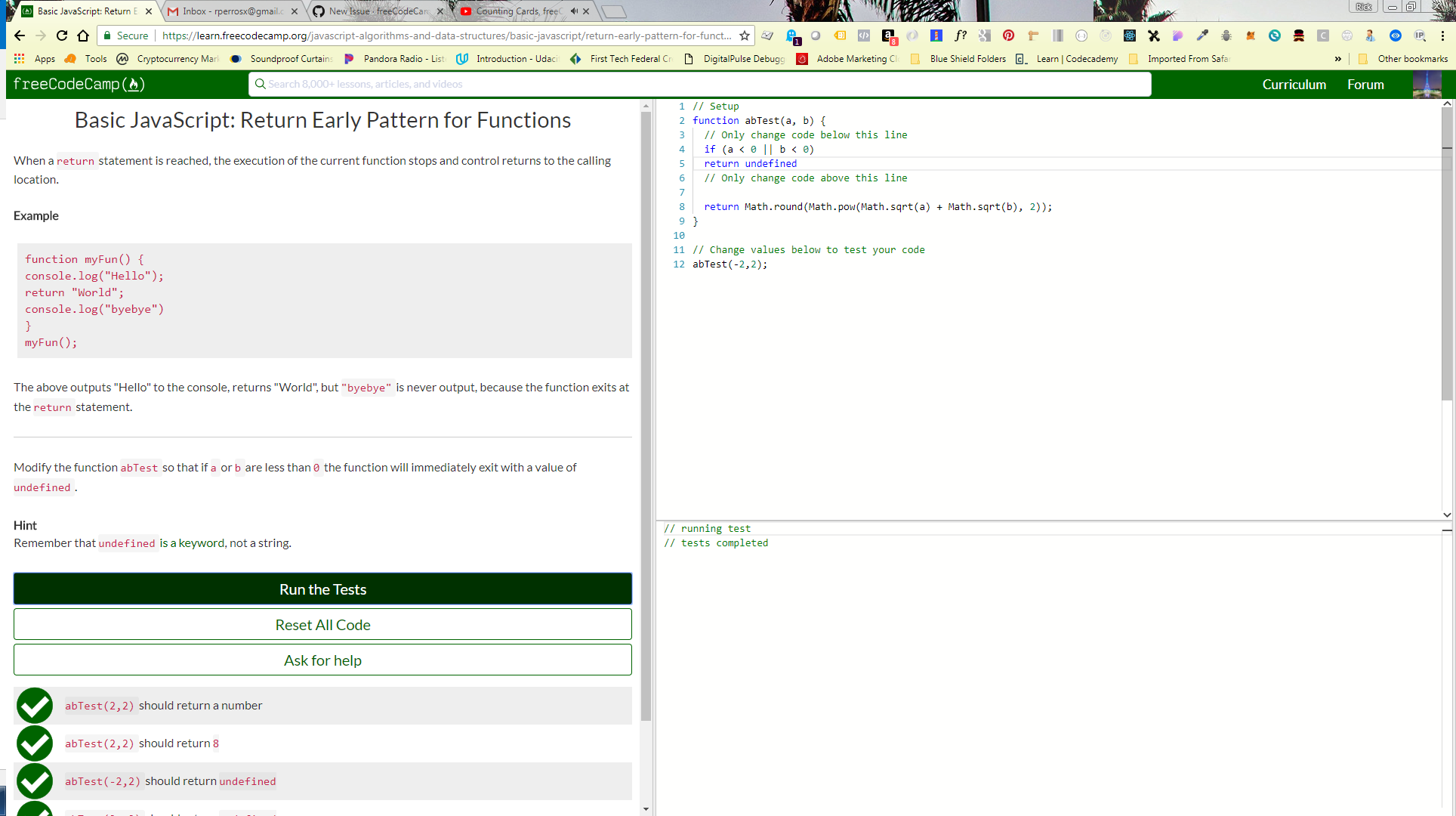
Task: Mute the Counting Cards YouTube tab speaker icon
Action: (x=575, y=11)
